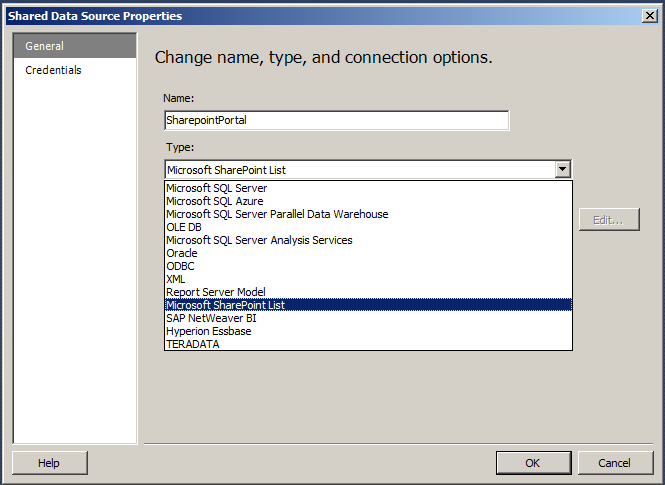The width and height of the screenshot is (665, 485).
Task: Select SAP NetWeaver BI type
Action: tap(368, 318)
